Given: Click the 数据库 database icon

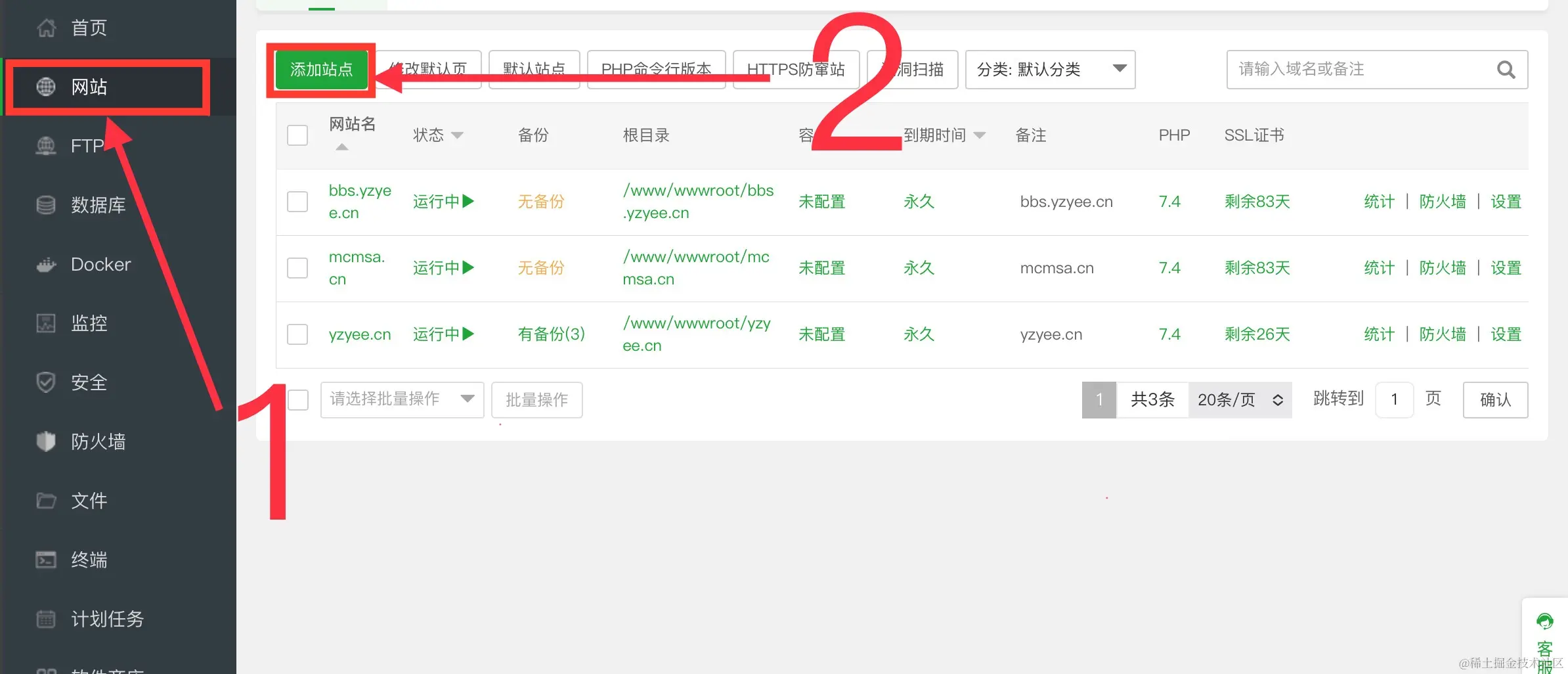Looking at the screenshot, I should coord(46,205).
